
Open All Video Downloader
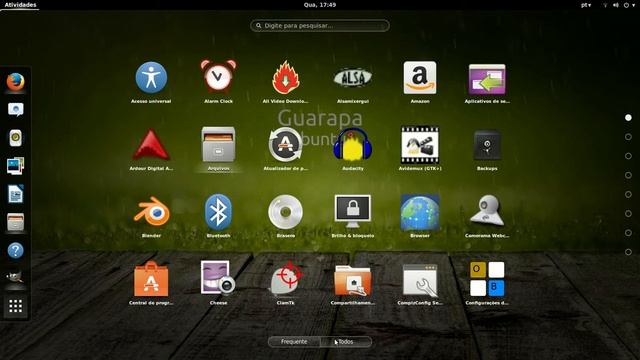coord(286,78)
